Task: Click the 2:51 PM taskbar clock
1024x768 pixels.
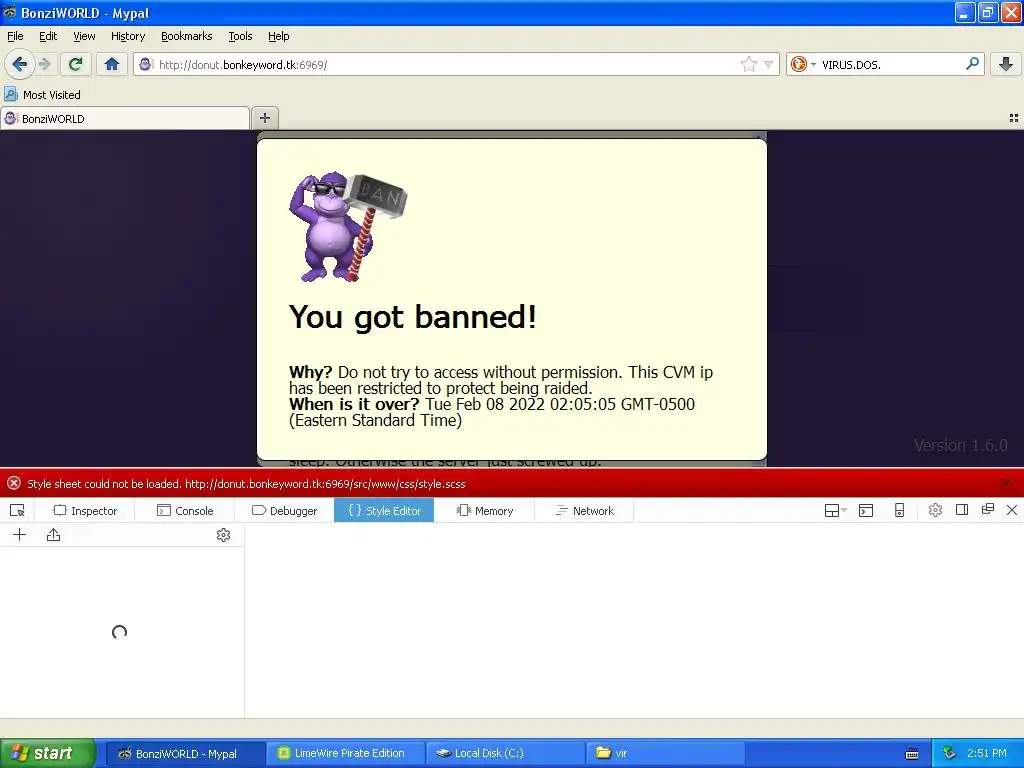Action: (x=987, y=753)
